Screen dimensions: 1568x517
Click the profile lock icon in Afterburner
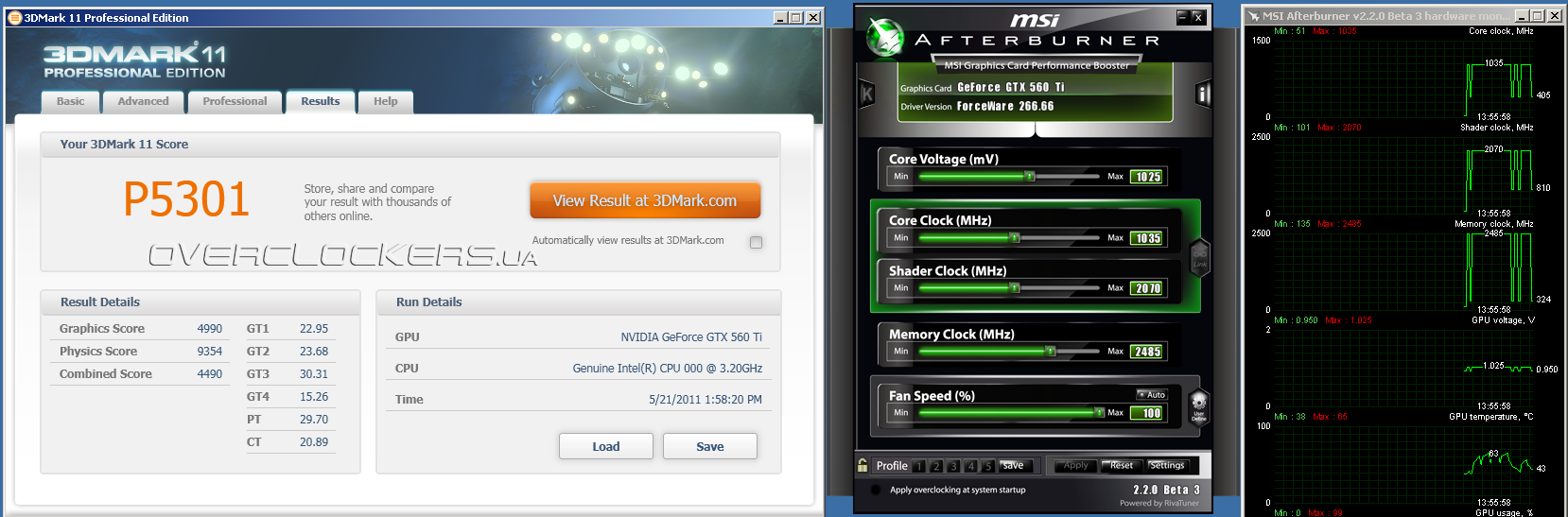(862, 465)
